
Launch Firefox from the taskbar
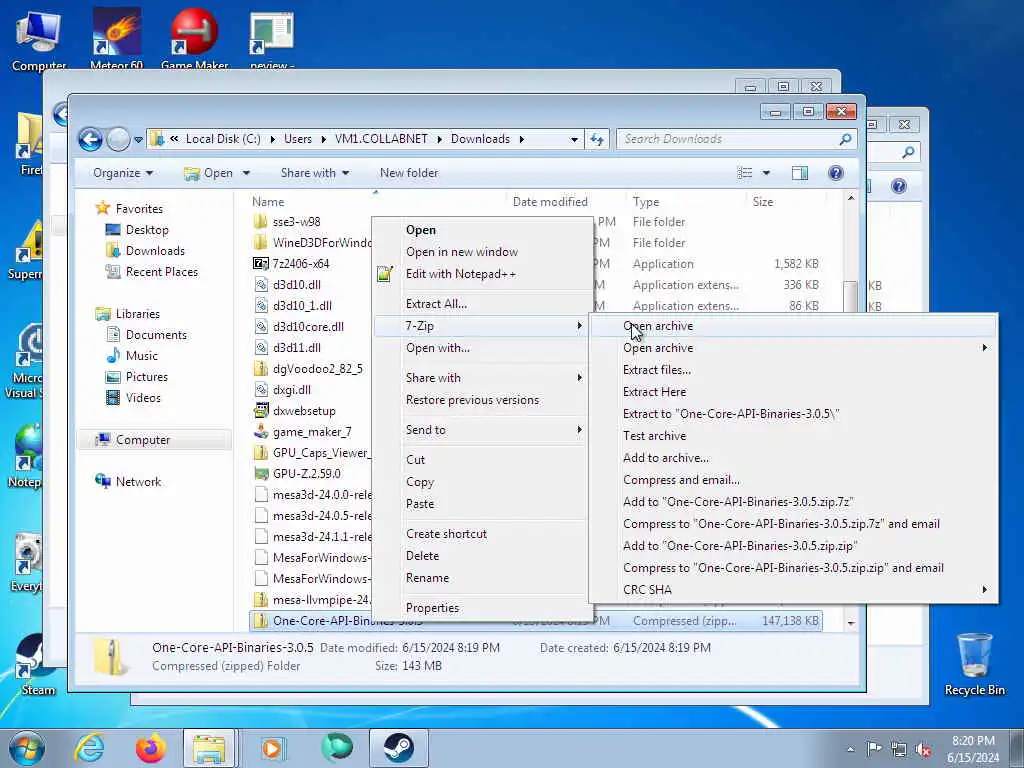coord(150,748)
